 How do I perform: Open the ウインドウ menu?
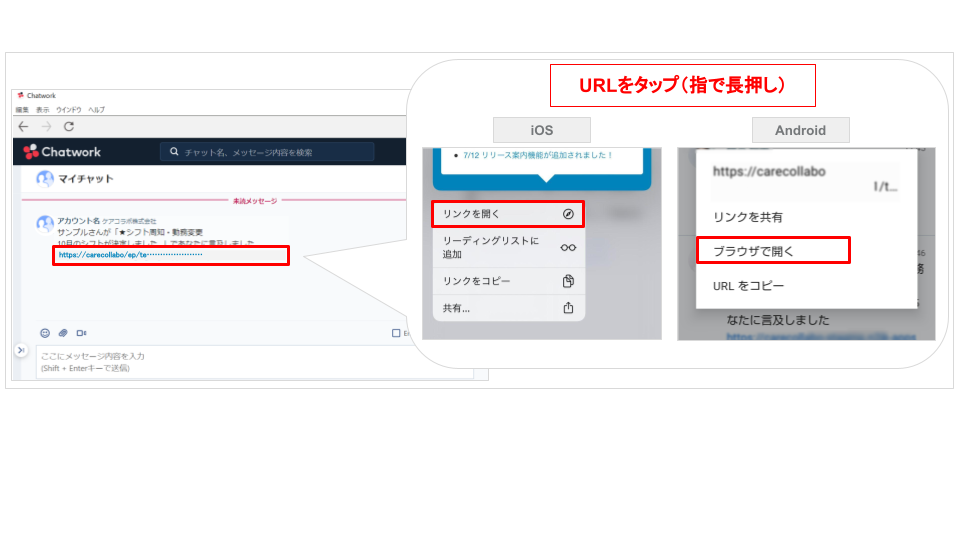tap(69, 110)
